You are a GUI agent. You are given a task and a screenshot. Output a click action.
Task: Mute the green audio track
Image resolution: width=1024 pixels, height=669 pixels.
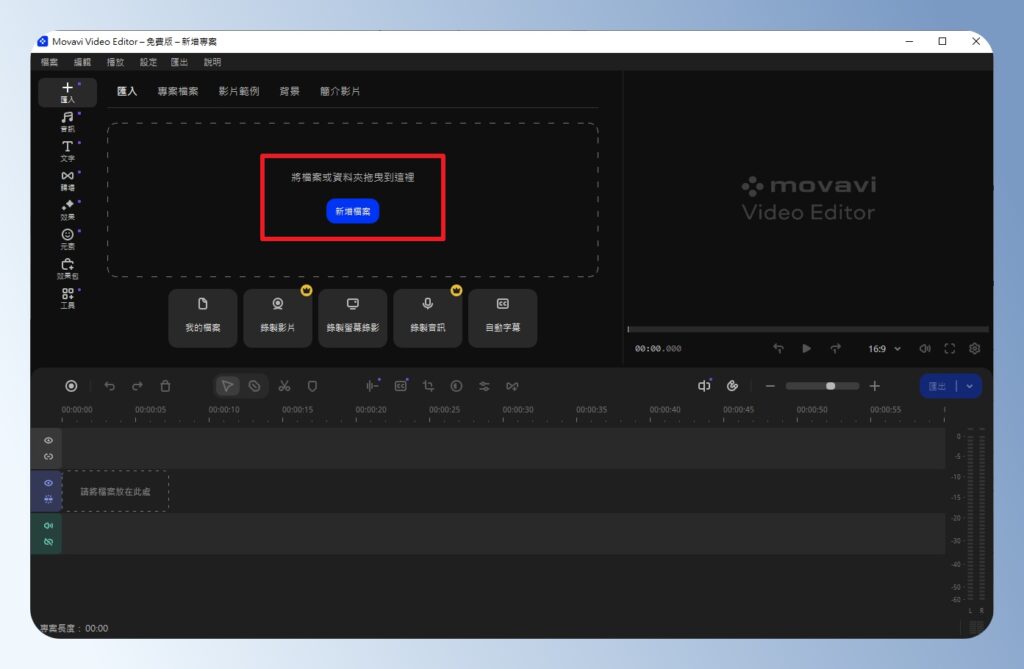pos(46,523)
